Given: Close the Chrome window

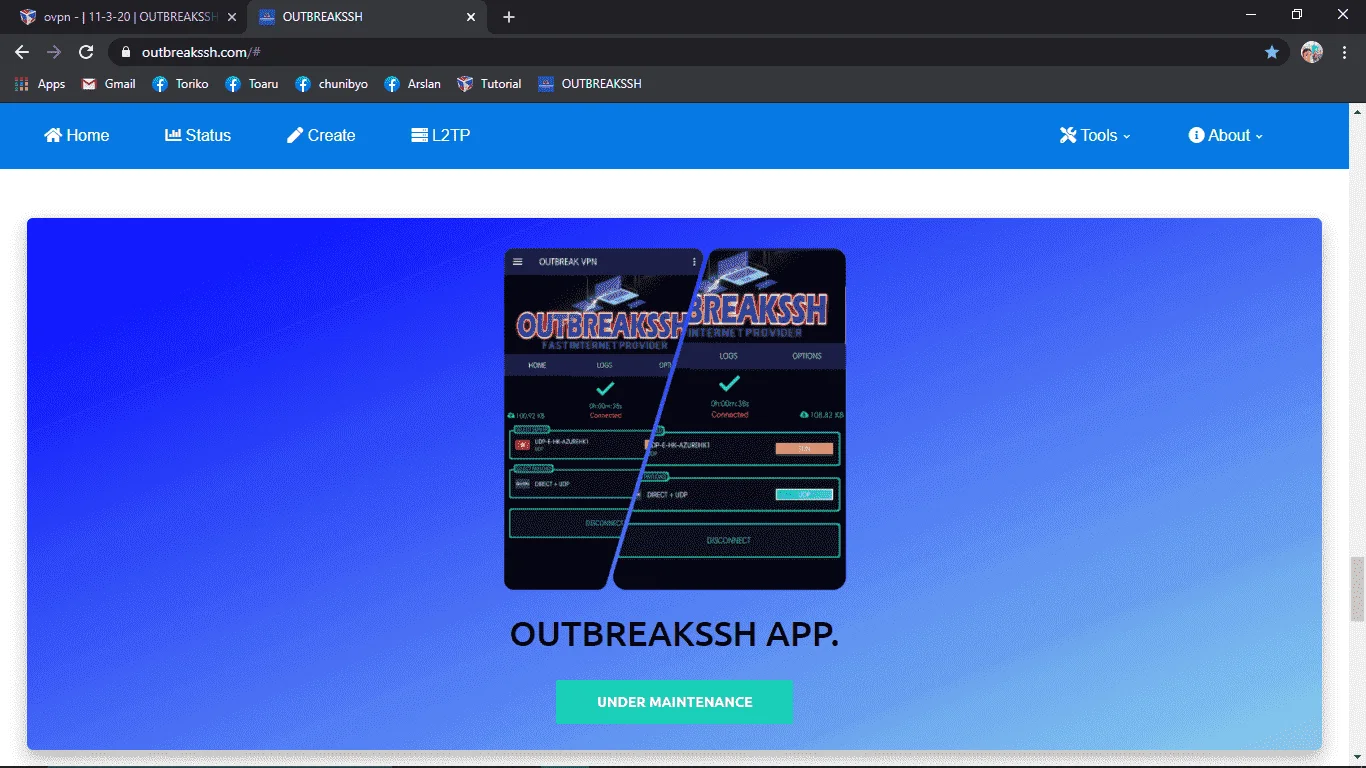Looking at the screenshot, I should click(x=1343, y=15).
